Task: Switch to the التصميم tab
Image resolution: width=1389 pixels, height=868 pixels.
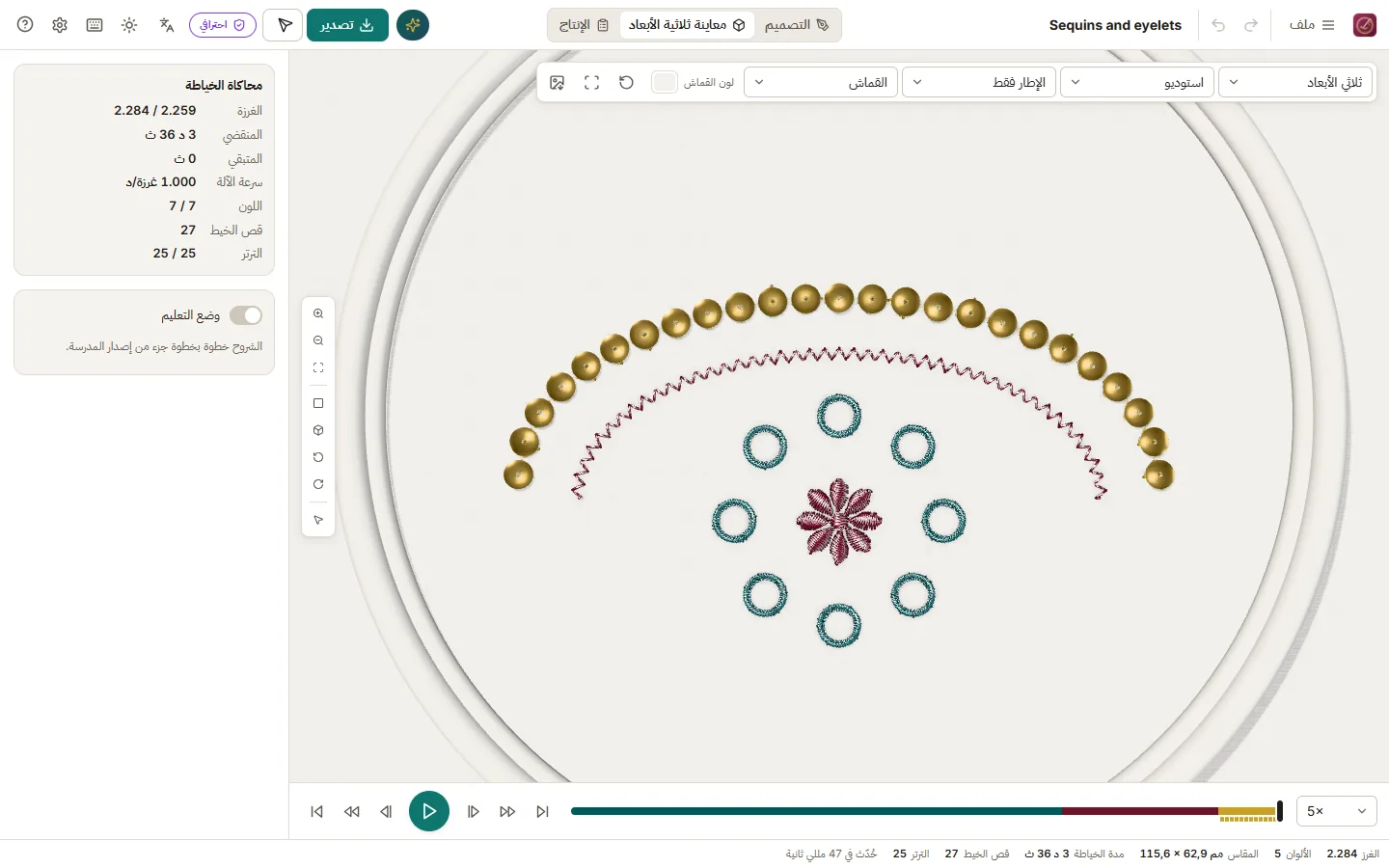Action: coord(797,25)
